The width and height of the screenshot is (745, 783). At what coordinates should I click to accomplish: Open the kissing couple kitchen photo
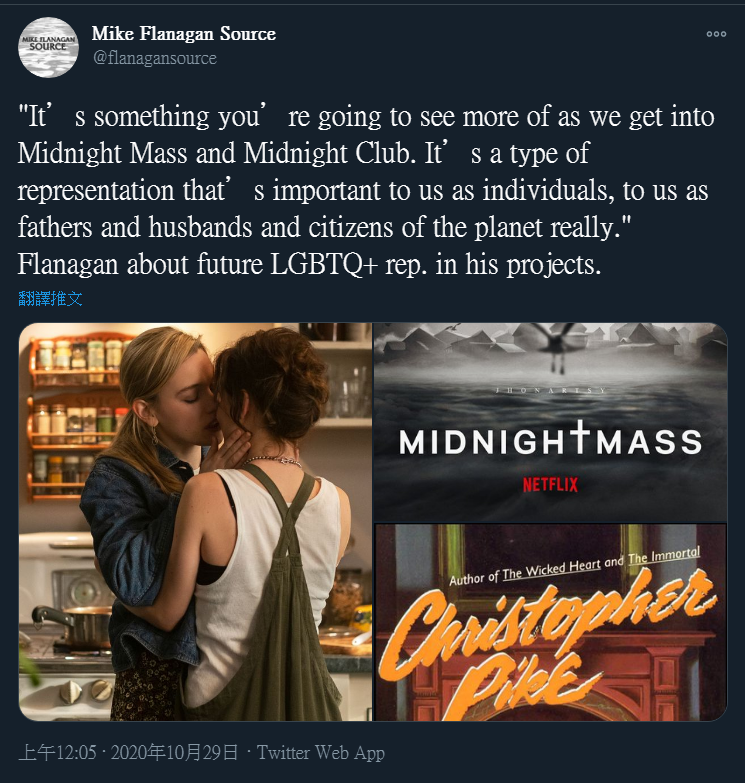tap(195, 522)
